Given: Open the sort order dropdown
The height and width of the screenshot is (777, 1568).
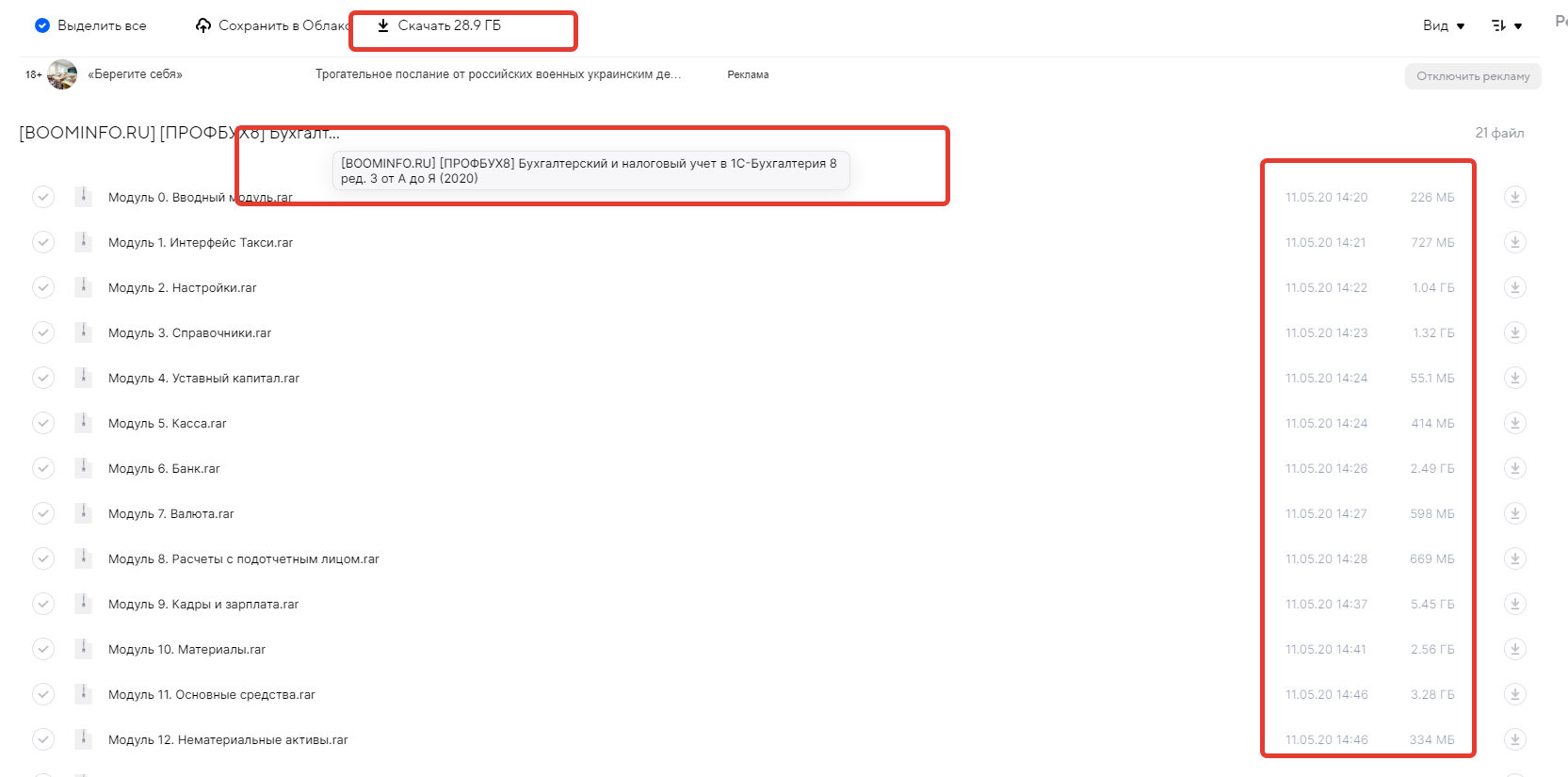Looking at the screenshot, I should [x=1507, y=25].
